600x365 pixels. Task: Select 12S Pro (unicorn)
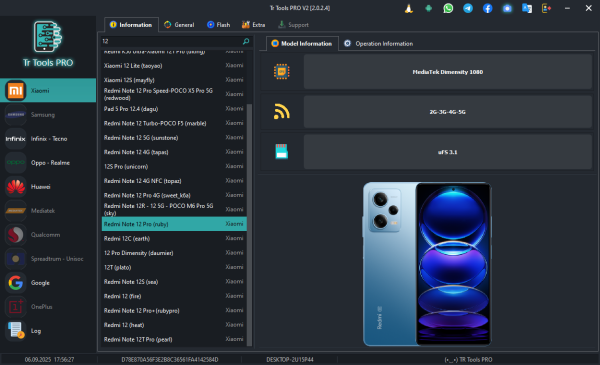[x=174, y=166]
